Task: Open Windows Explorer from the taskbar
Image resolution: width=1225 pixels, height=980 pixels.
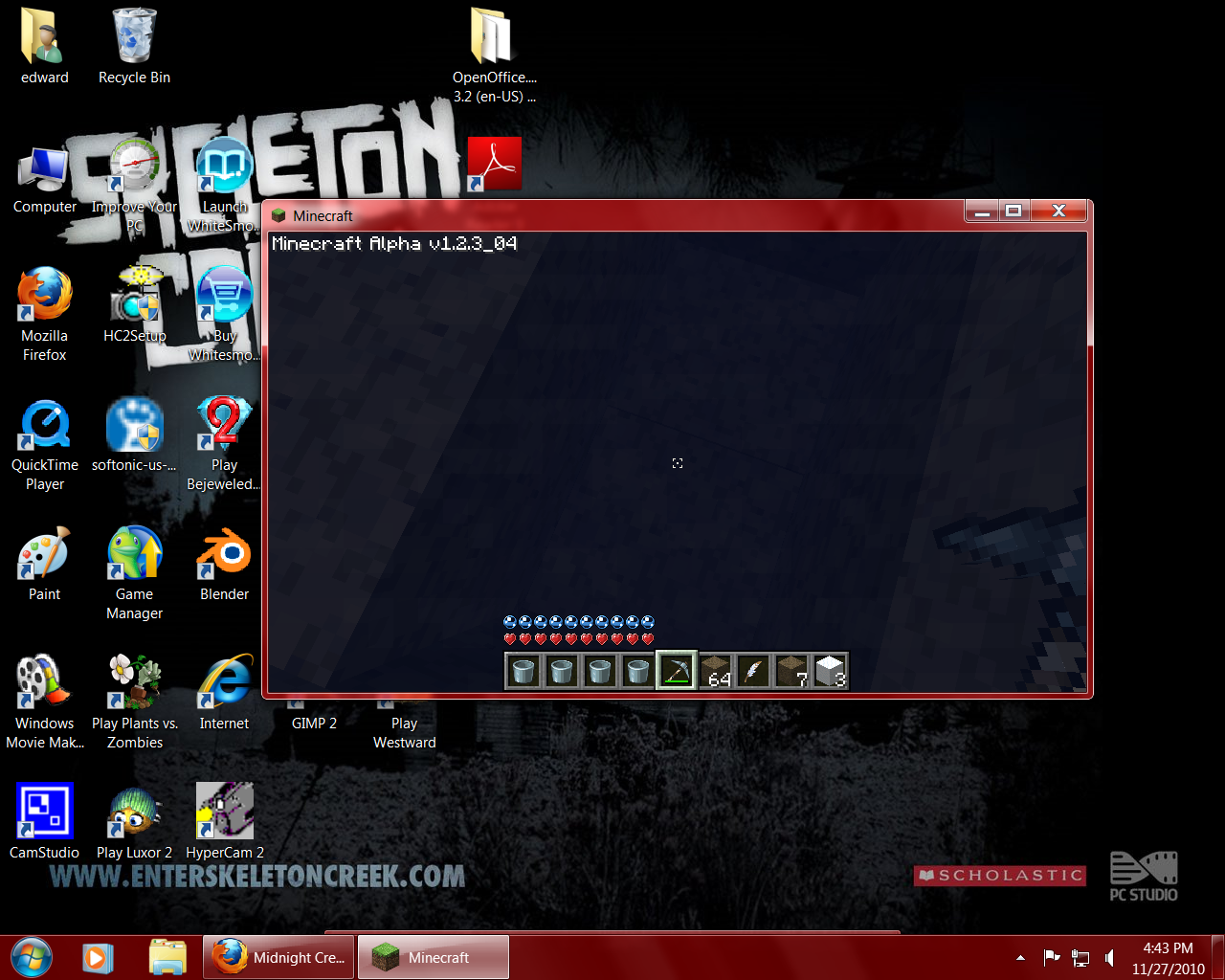Action: [x=167, y=957]
